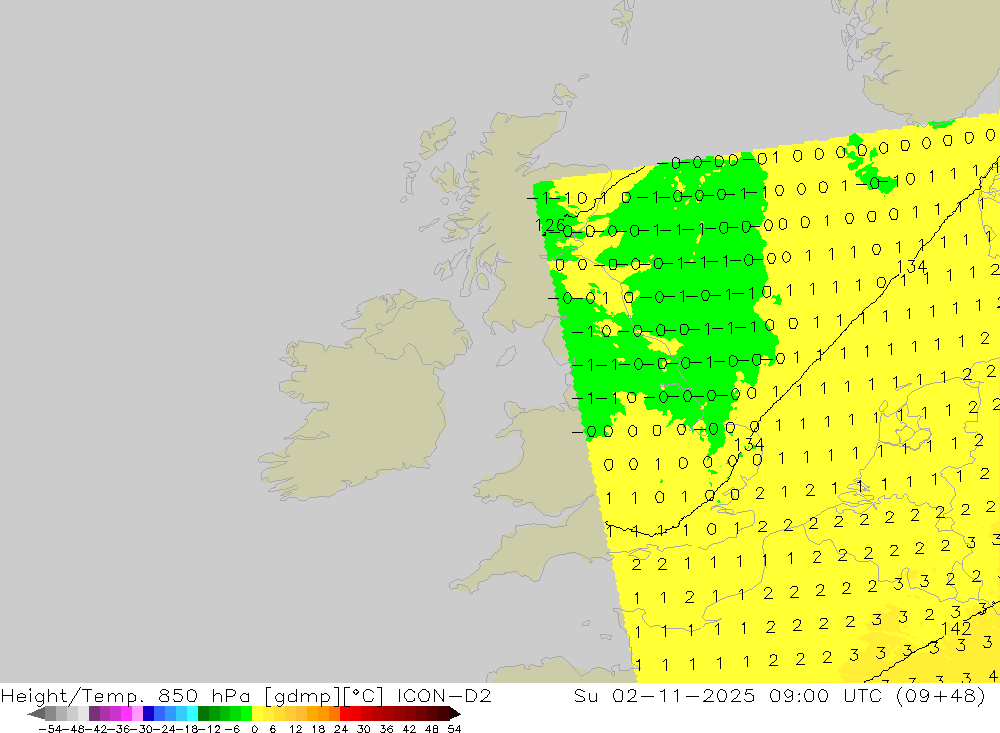Select the bright red swatch above 24
1000x733 pixels.
pyautogui.click(x=345, y=714)
